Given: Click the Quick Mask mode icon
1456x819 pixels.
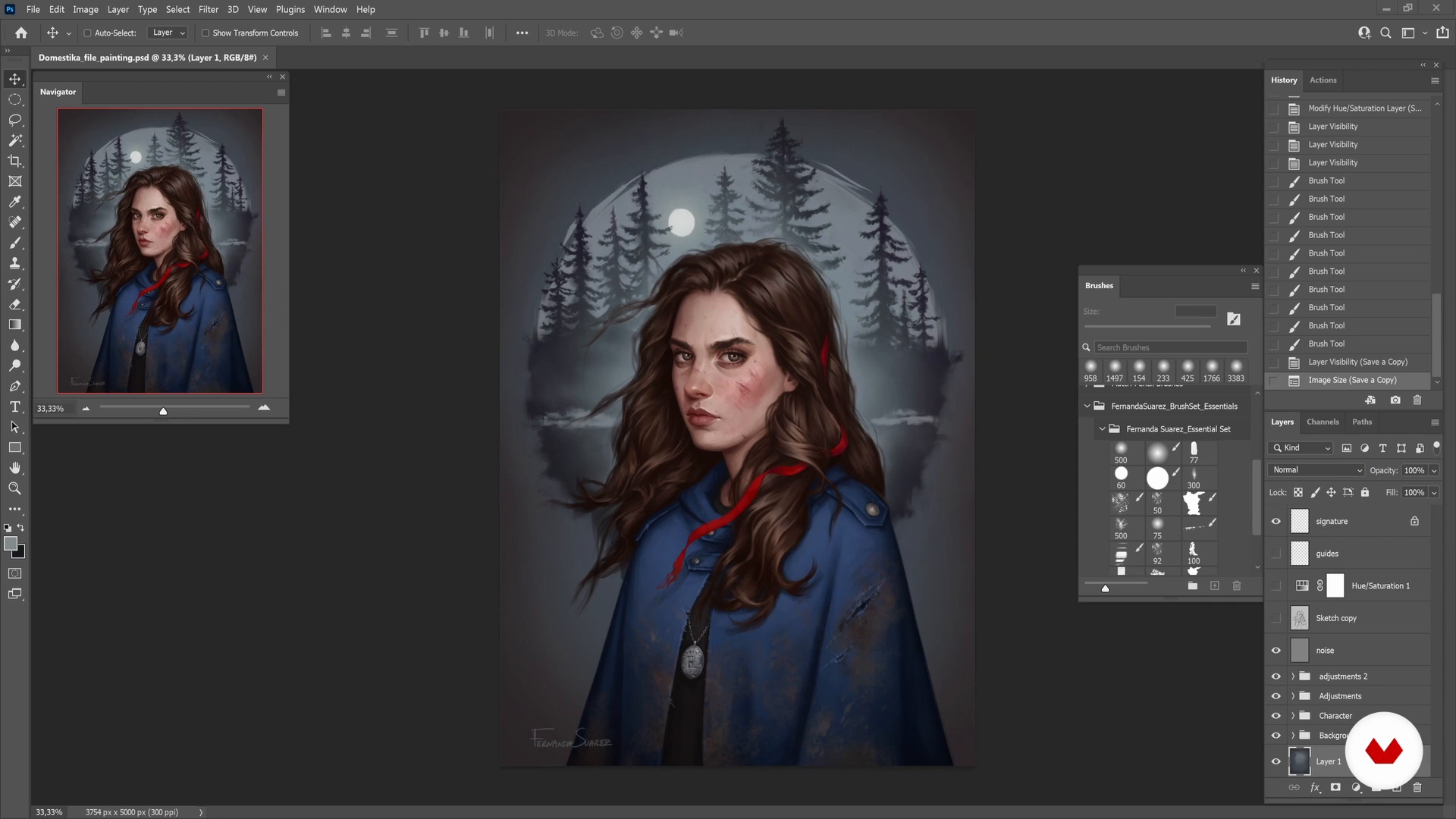Looking at the screenshot, I should (x=15, y=573).
